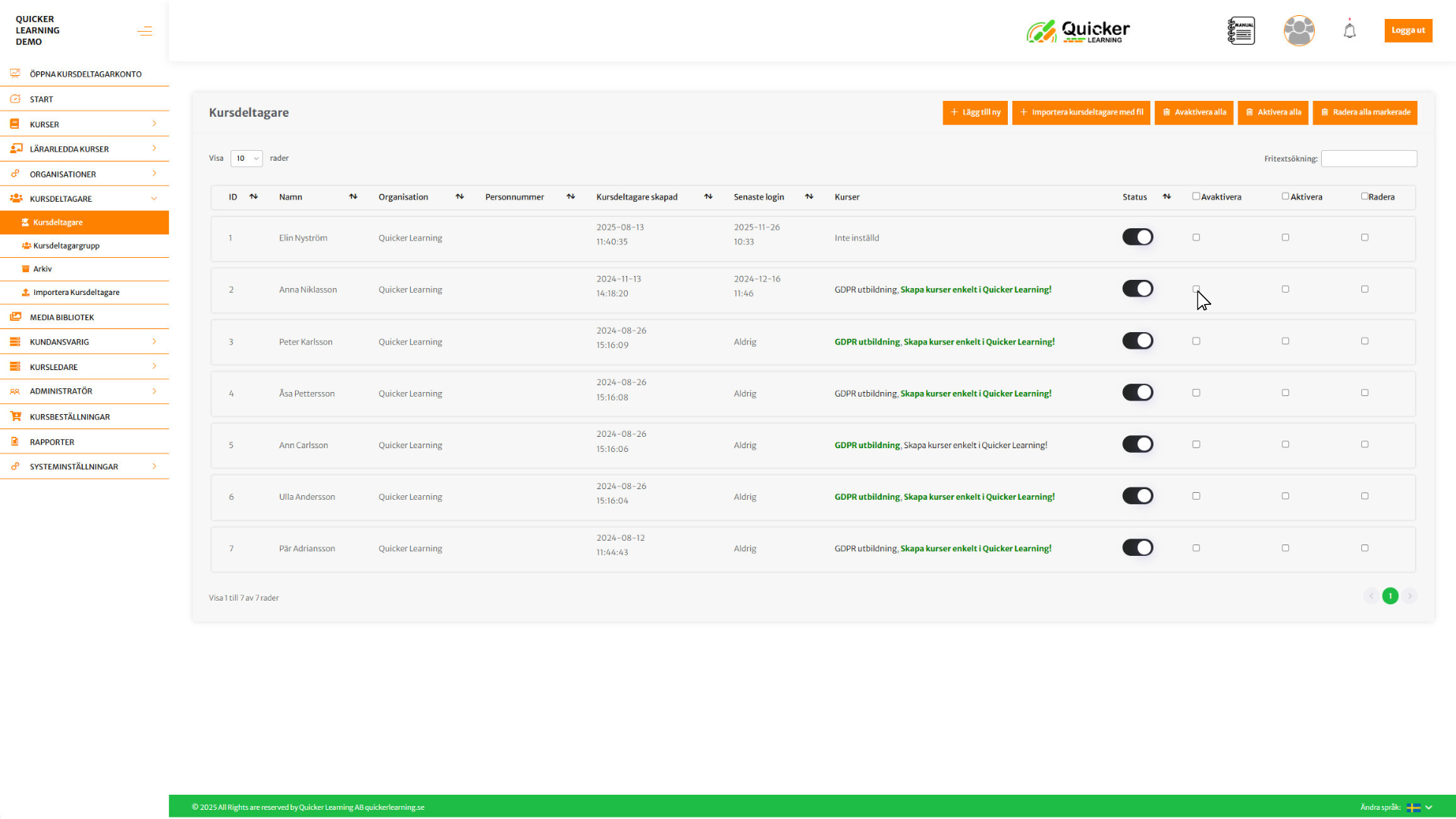Click Lägg till ny button

coord(974,112)
